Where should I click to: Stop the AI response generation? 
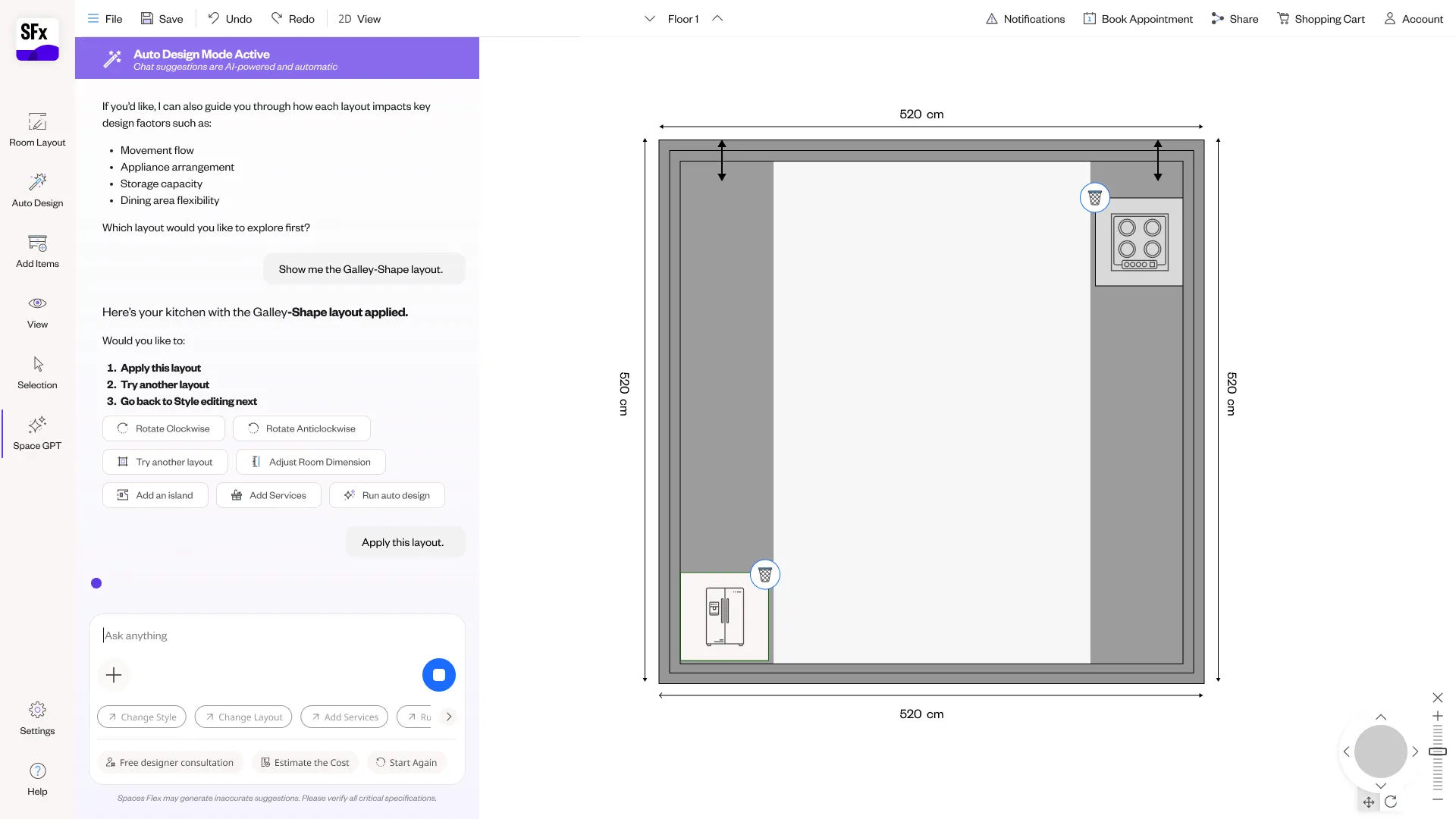tap(438, 675)
